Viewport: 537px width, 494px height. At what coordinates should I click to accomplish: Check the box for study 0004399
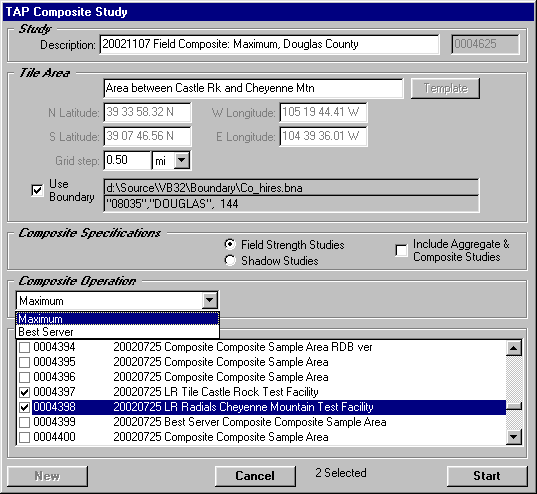tap(24, 422)
